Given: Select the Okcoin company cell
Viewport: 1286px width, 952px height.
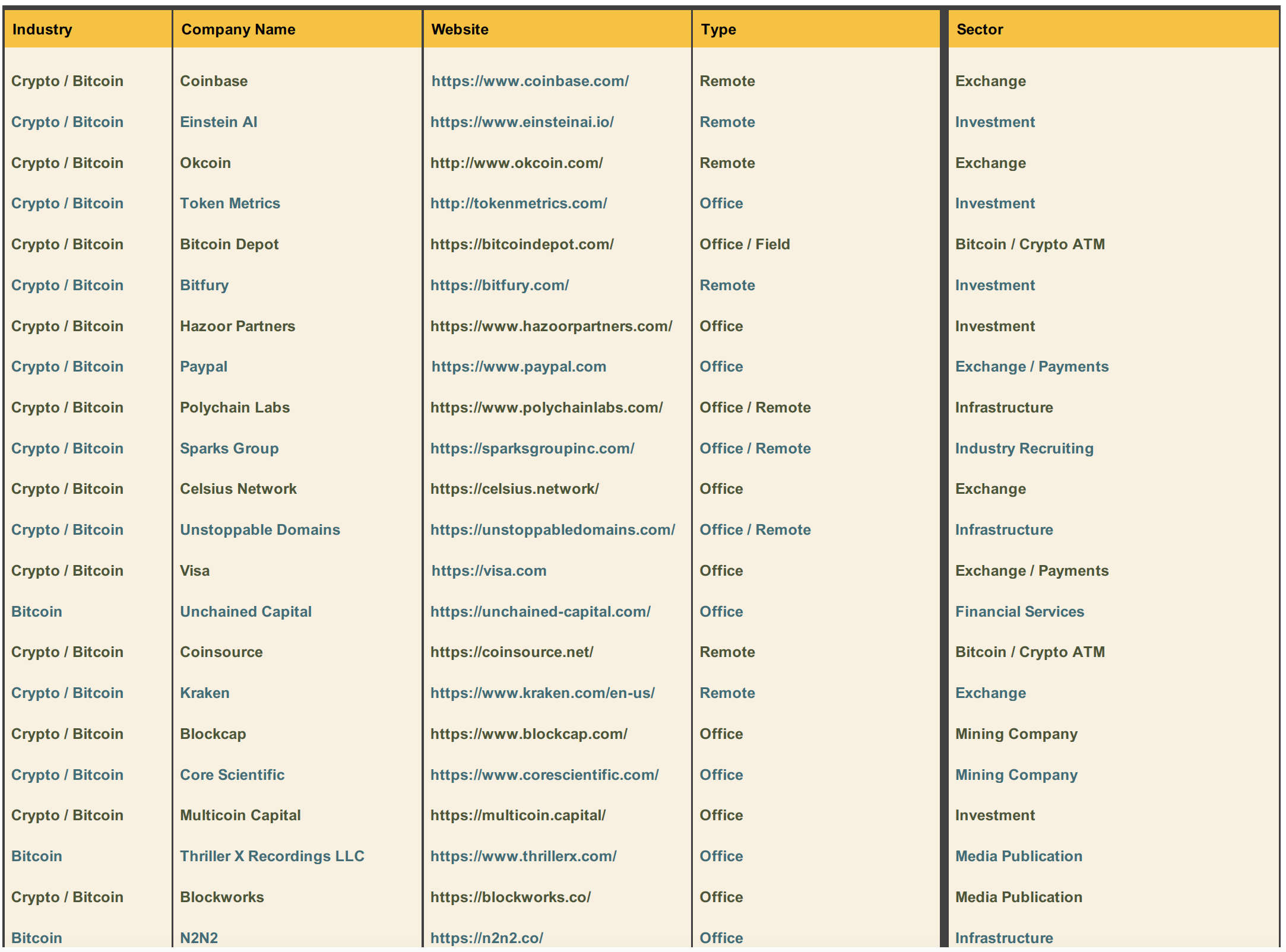Looking at the screenshot, I should (205, 163).
